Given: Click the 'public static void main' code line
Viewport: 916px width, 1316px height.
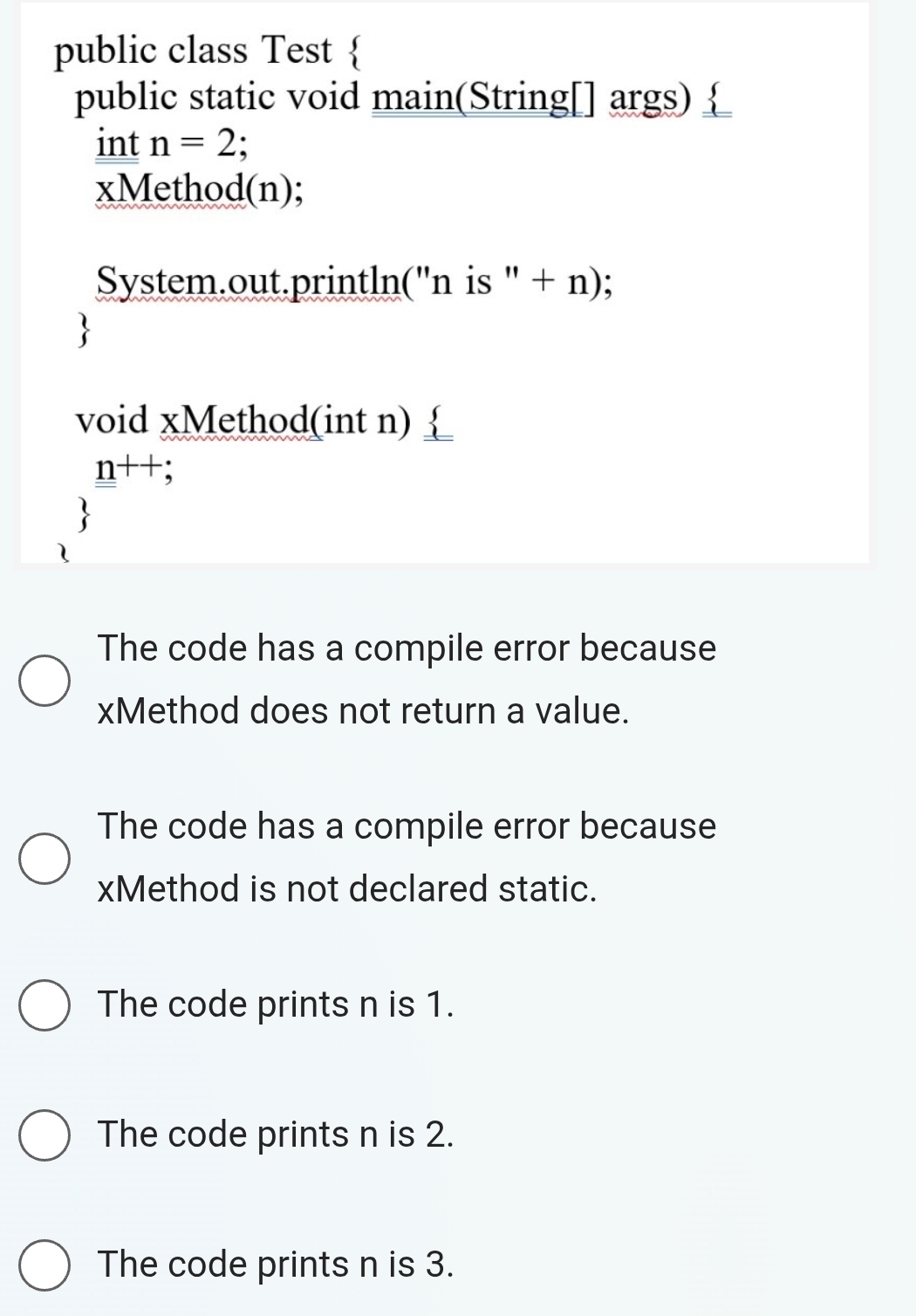Looking at the screenshot, I should (401, 97).
